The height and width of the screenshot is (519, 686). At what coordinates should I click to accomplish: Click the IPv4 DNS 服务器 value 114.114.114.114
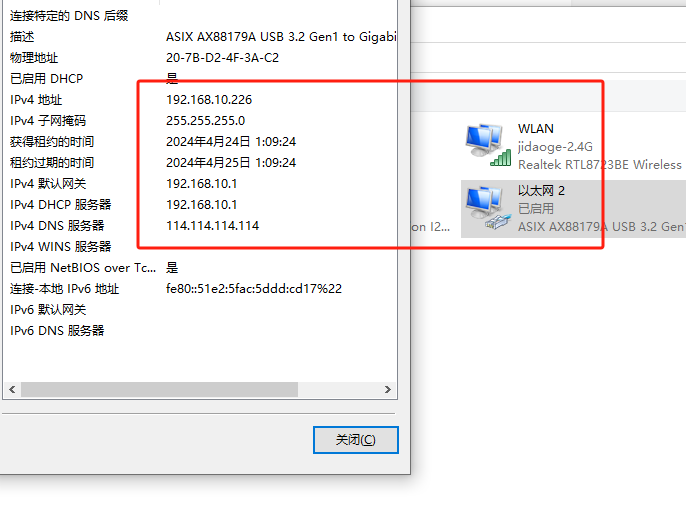(x=213, y=226)
